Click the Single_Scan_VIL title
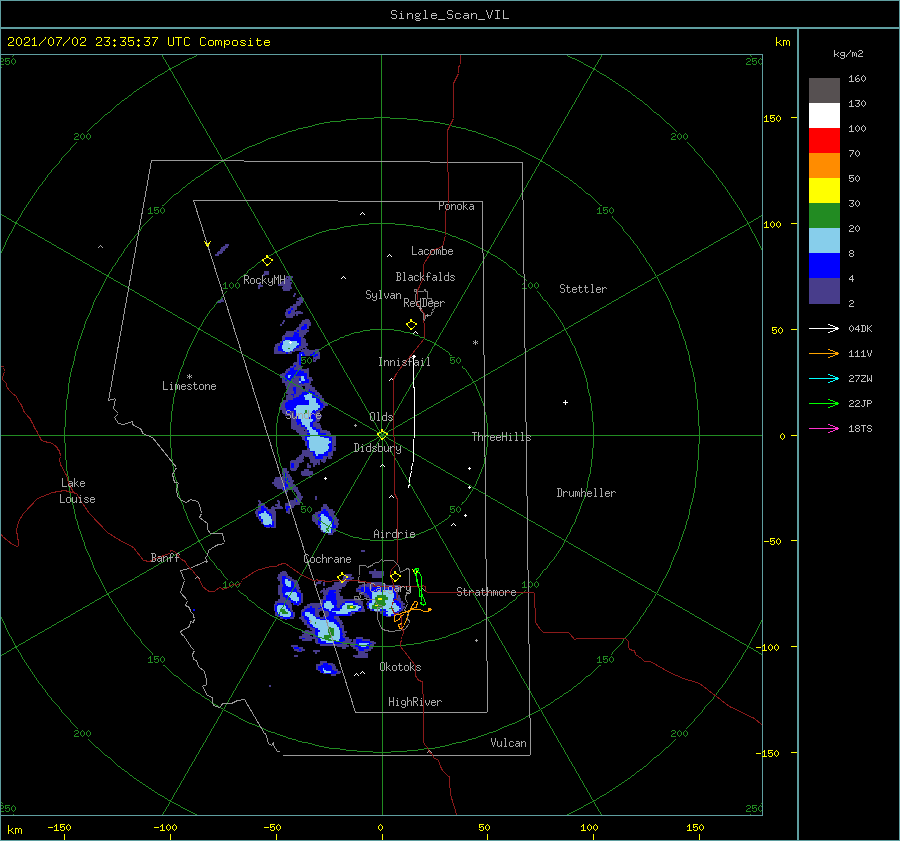The height and width of the screenshot is (841, 900). coord(449,15)
